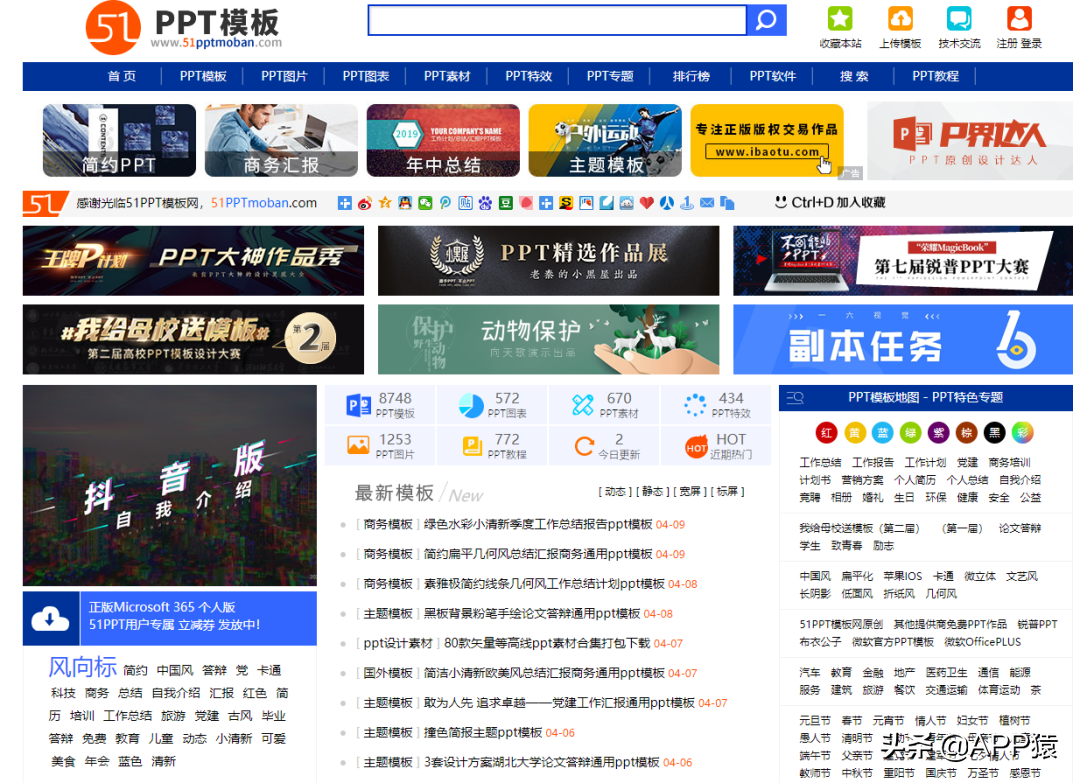Filter latest templates by 静态
1080x783 pixels.
[652, 491]
